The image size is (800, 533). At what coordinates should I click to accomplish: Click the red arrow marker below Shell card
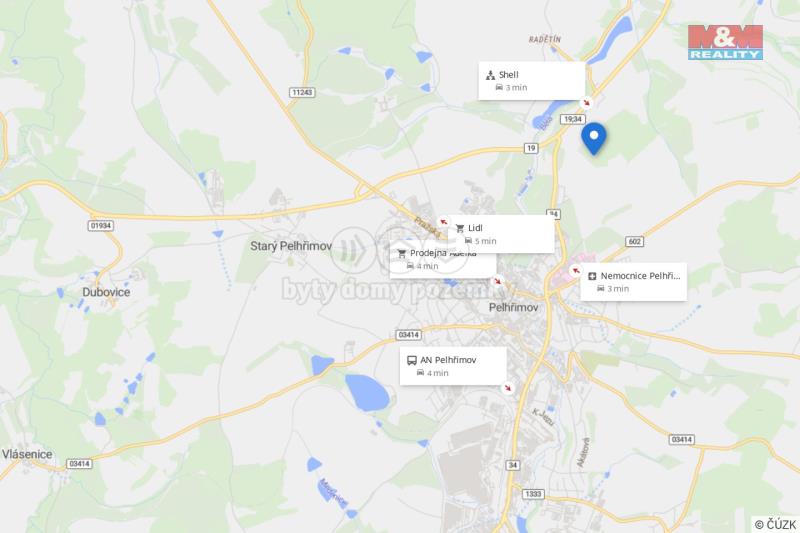tap(587, 103)
